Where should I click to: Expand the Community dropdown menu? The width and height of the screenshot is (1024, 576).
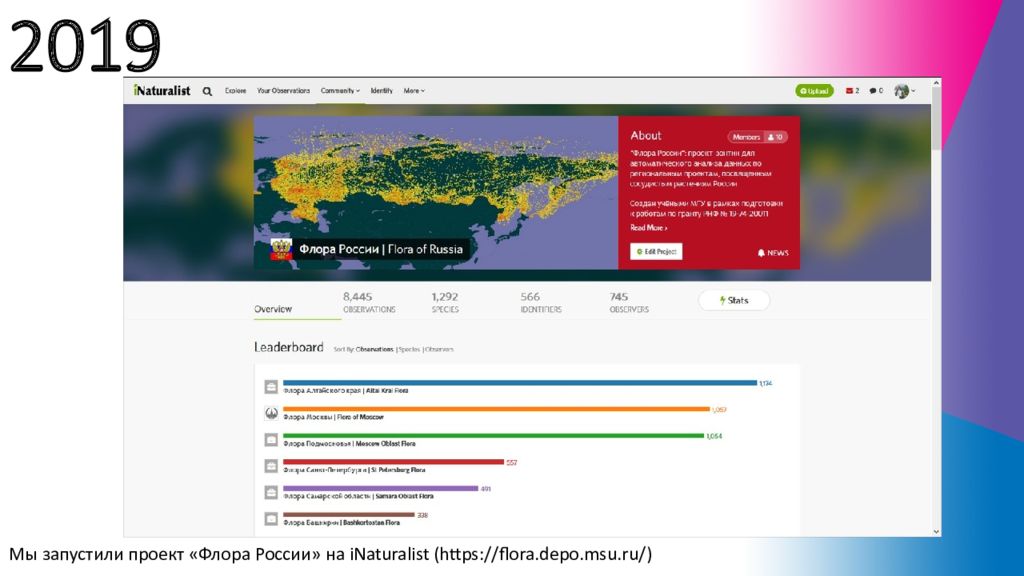(x=340, y=91)
